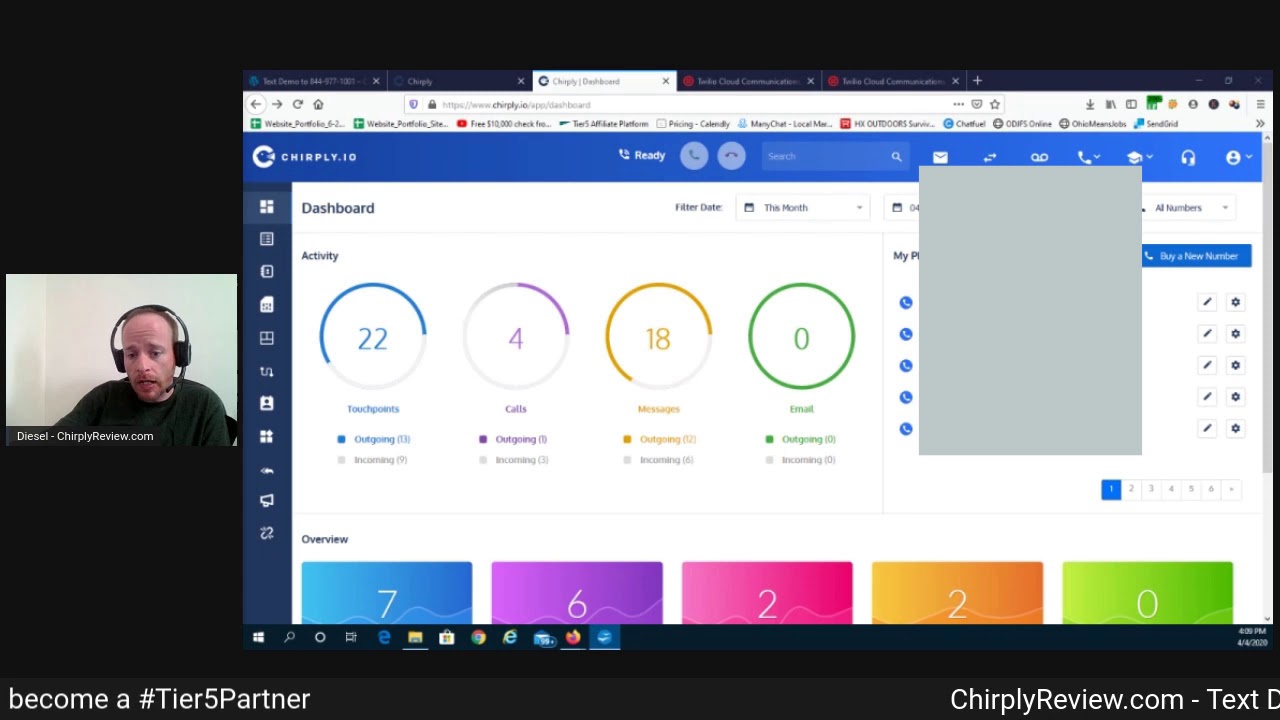
Task: Click the reply-all arrow icon in sidebar
Action: tap(266, 470)
